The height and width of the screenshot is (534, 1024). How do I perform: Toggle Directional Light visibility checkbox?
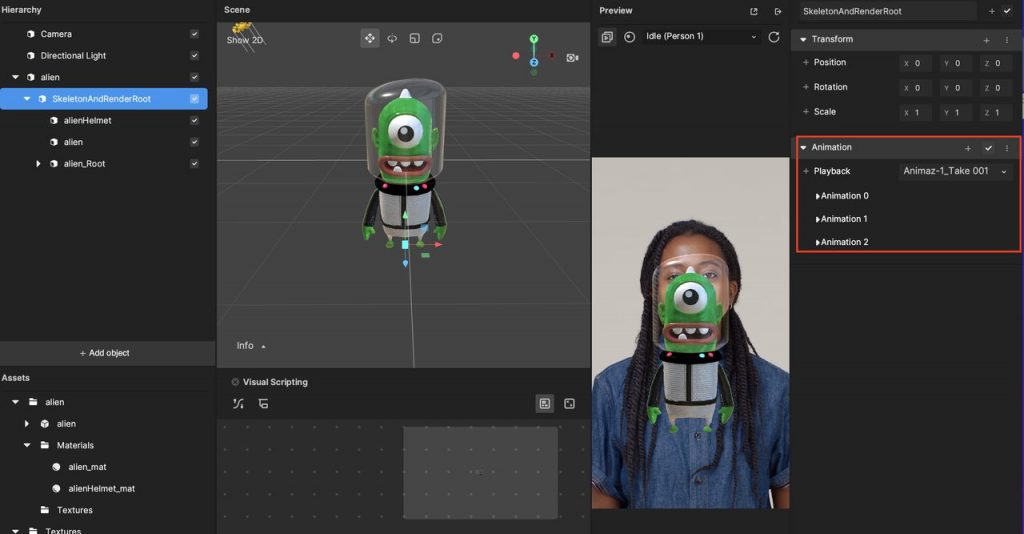(195, 55)
